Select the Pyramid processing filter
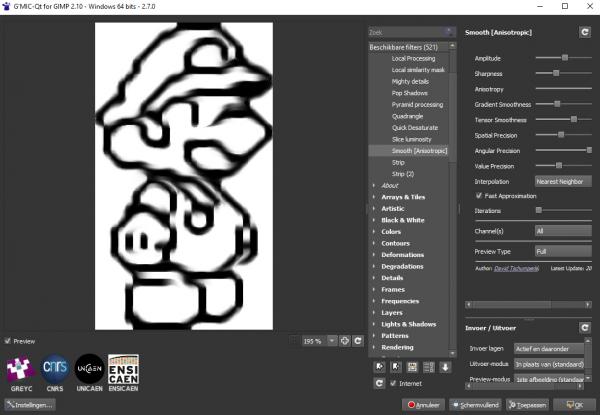 point(417,105)
